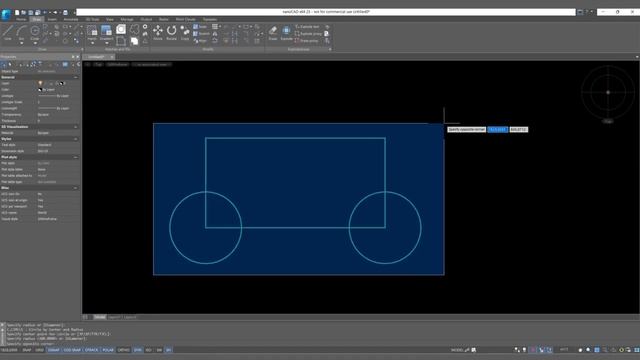Viewport: 640px width, 360px height.
Task: Open the Output ribbon tab
Action: coord(146,19)
